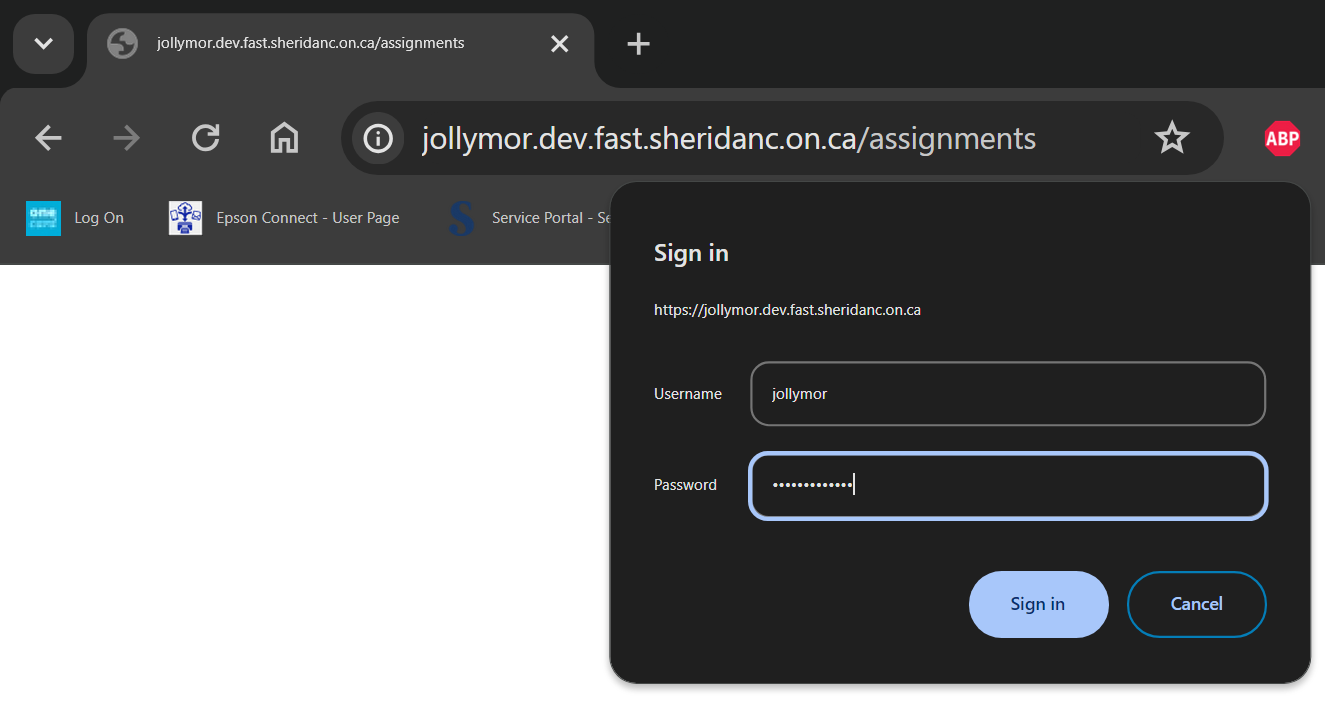Open a new tab with plus icon
Screen dimensions: 1325x704
point(638,44)
